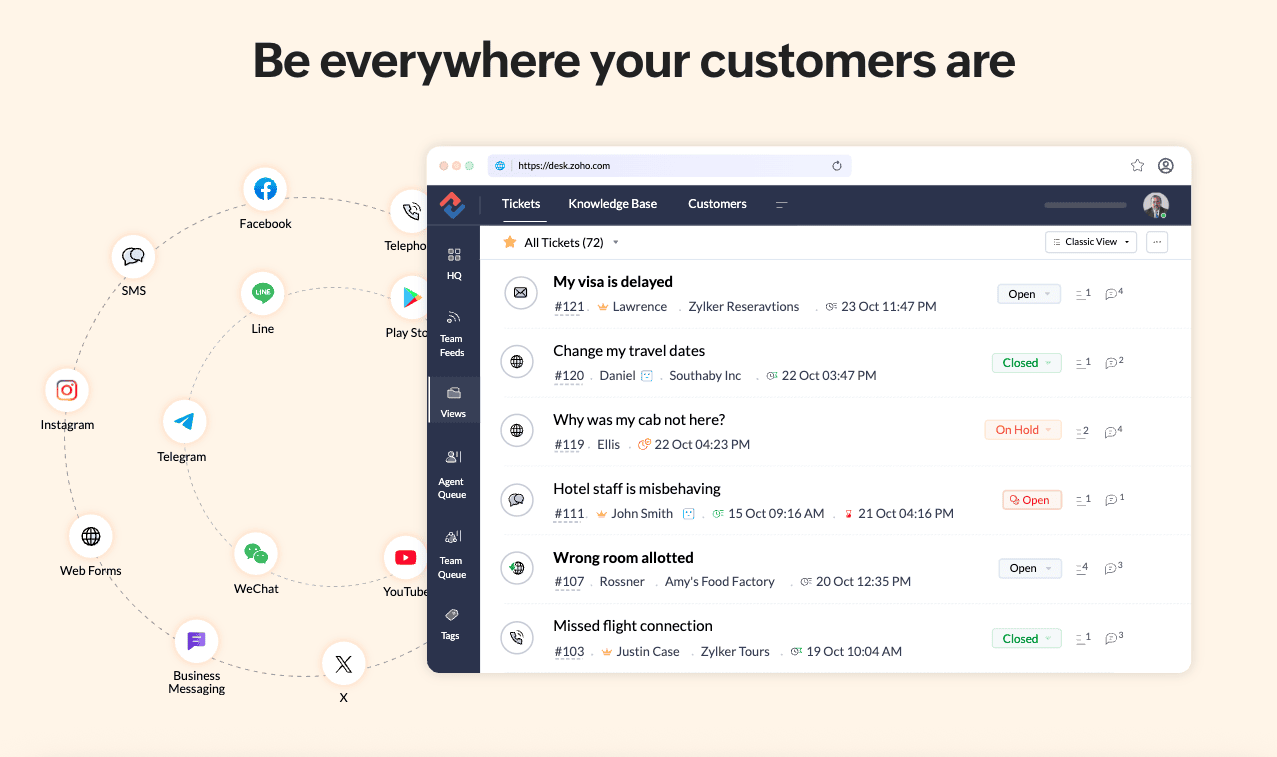Open the user avatar menu
This screenshot has width=1277, height=757.
click(x=1156, y=206)
